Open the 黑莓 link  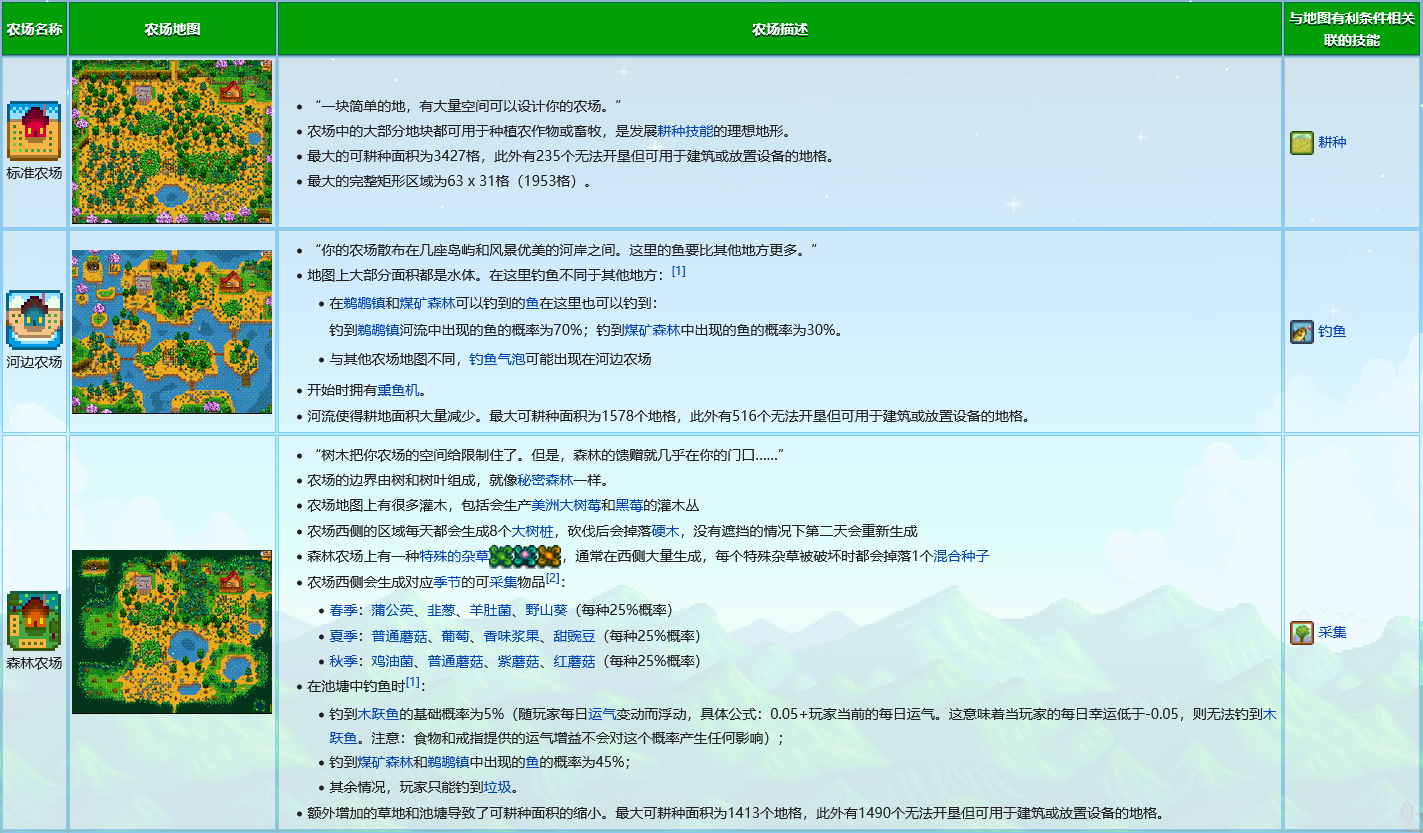click(630, 506)
